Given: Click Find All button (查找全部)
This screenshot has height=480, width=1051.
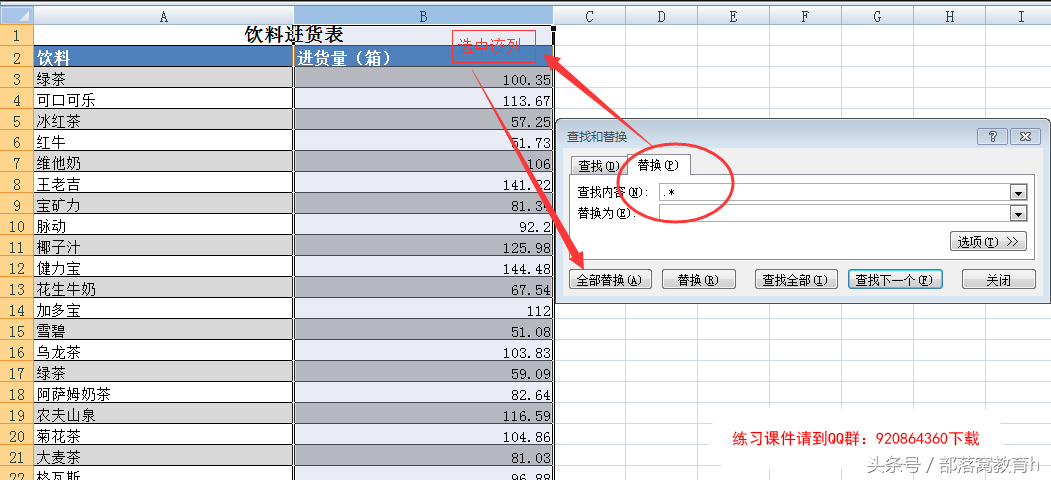Looking at the screenshot, I should click(796, 280).
